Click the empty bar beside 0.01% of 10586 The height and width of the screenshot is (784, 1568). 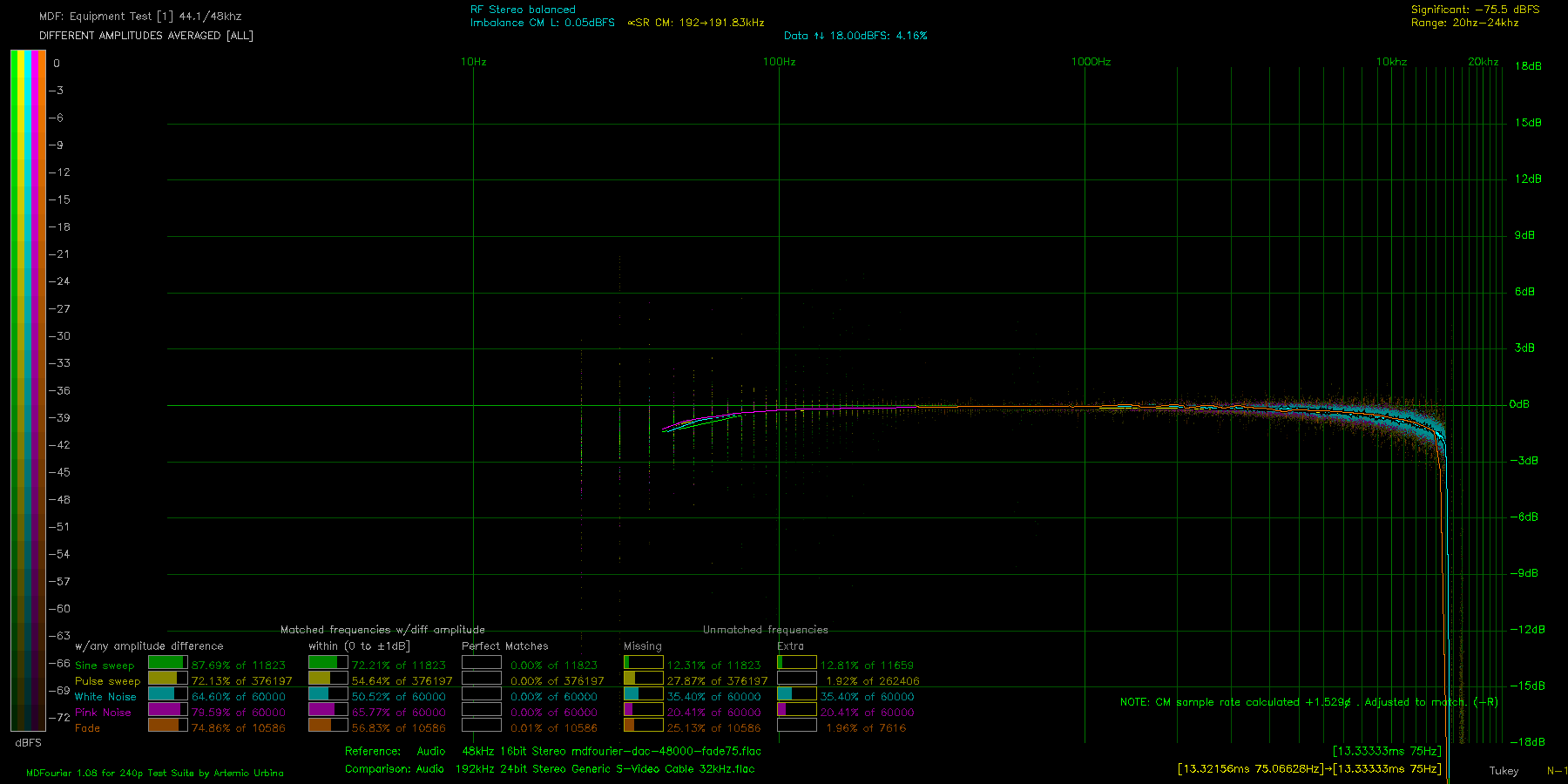click(x=481, y=726)
